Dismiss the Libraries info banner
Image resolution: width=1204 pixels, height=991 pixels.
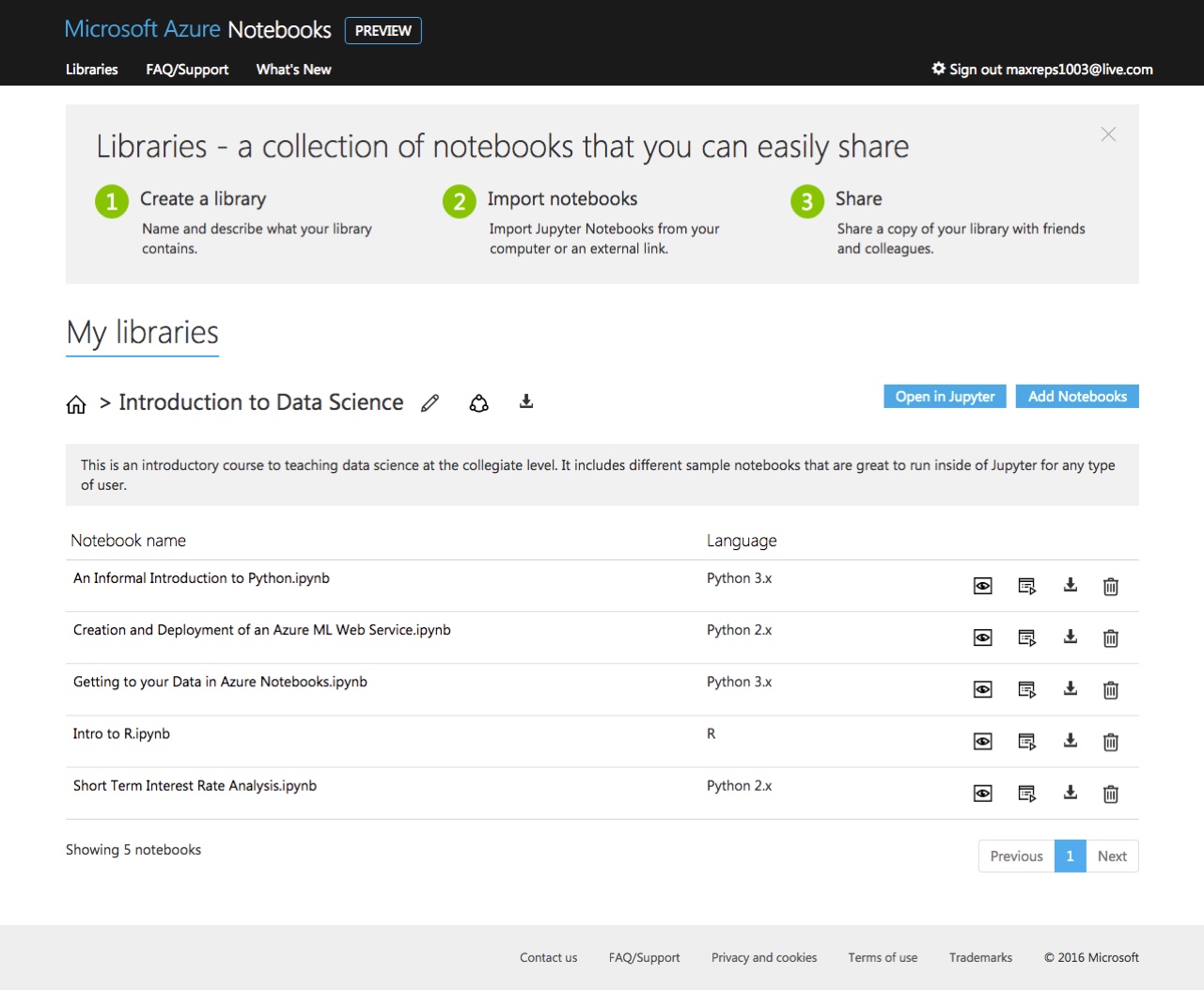click(1109, 134)
